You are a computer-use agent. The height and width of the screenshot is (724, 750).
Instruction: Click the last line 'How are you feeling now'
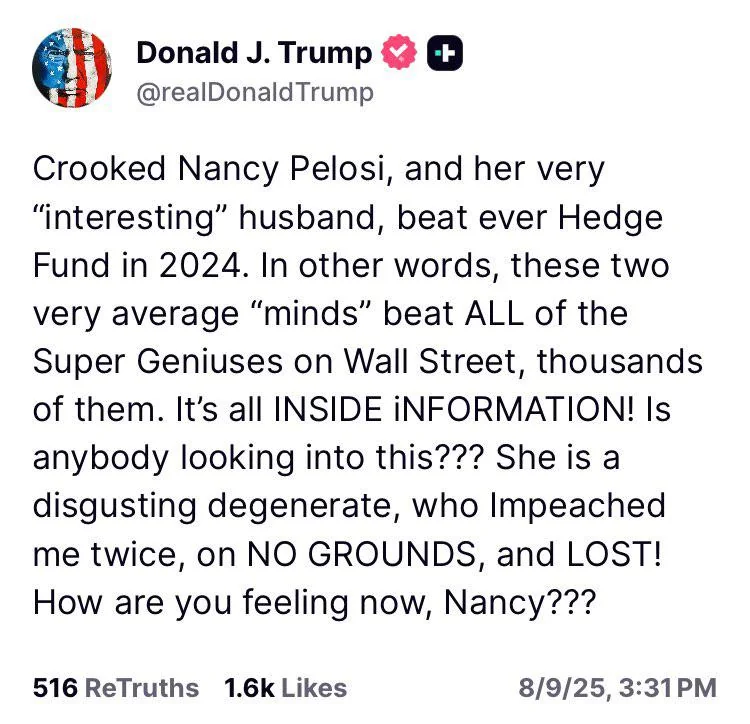[314, 603]
